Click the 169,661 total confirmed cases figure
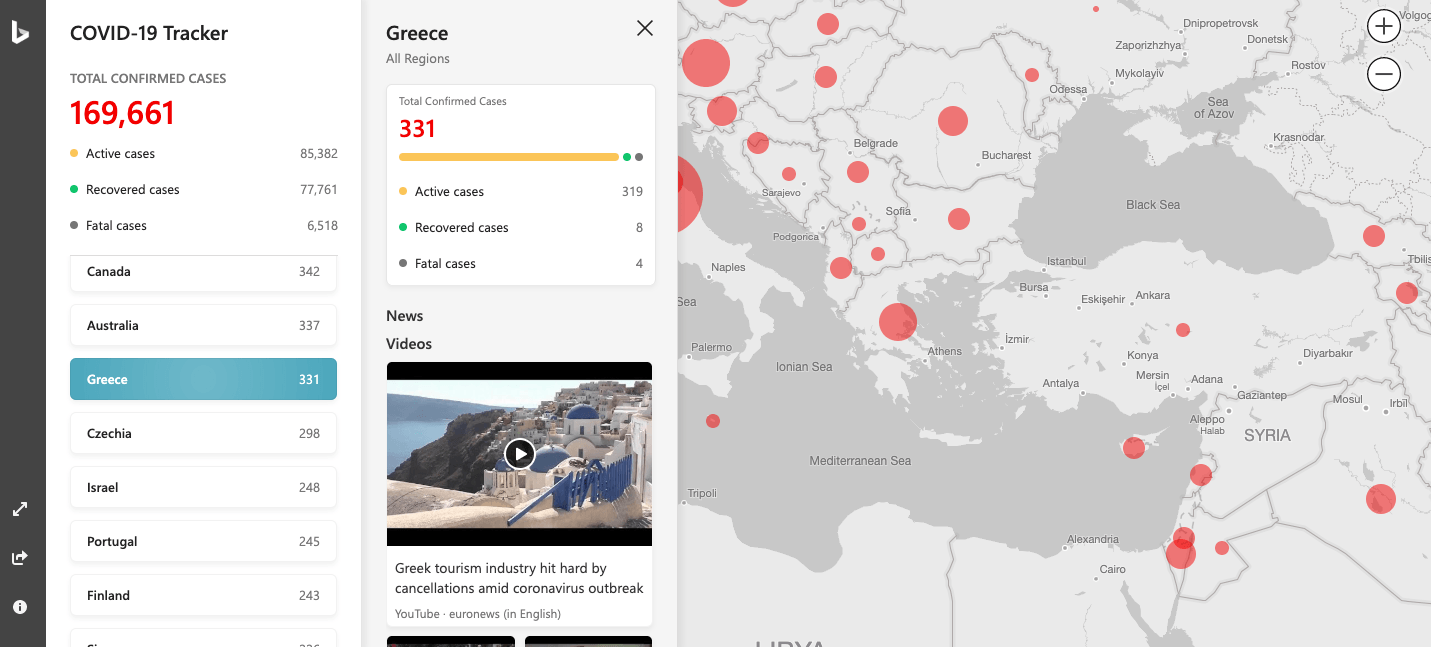The image size is (1431, 647). 123,113
